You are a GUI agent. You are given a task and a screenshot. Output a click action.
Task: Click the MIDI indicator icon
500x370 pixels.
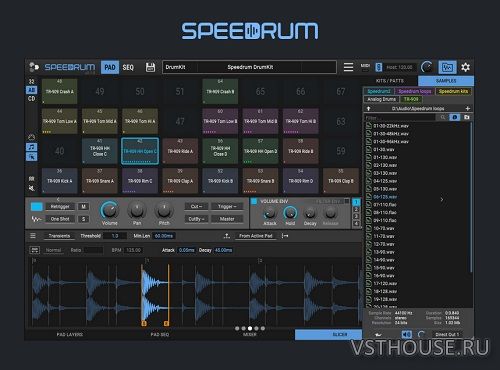(365, 66)
